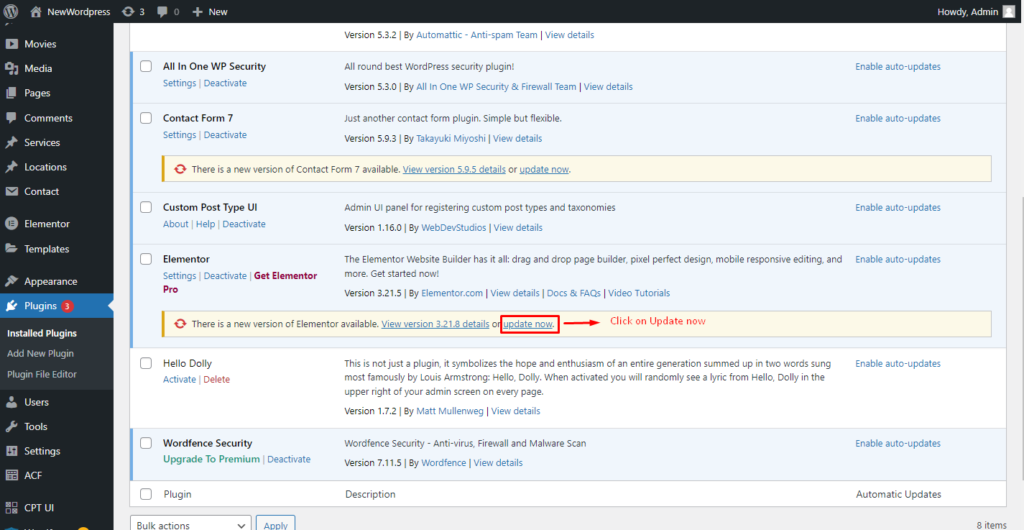The width and height of the screenshot is (1024, 530).
Task: Open the updates icon in admin bar
Action: coord(125,11)
